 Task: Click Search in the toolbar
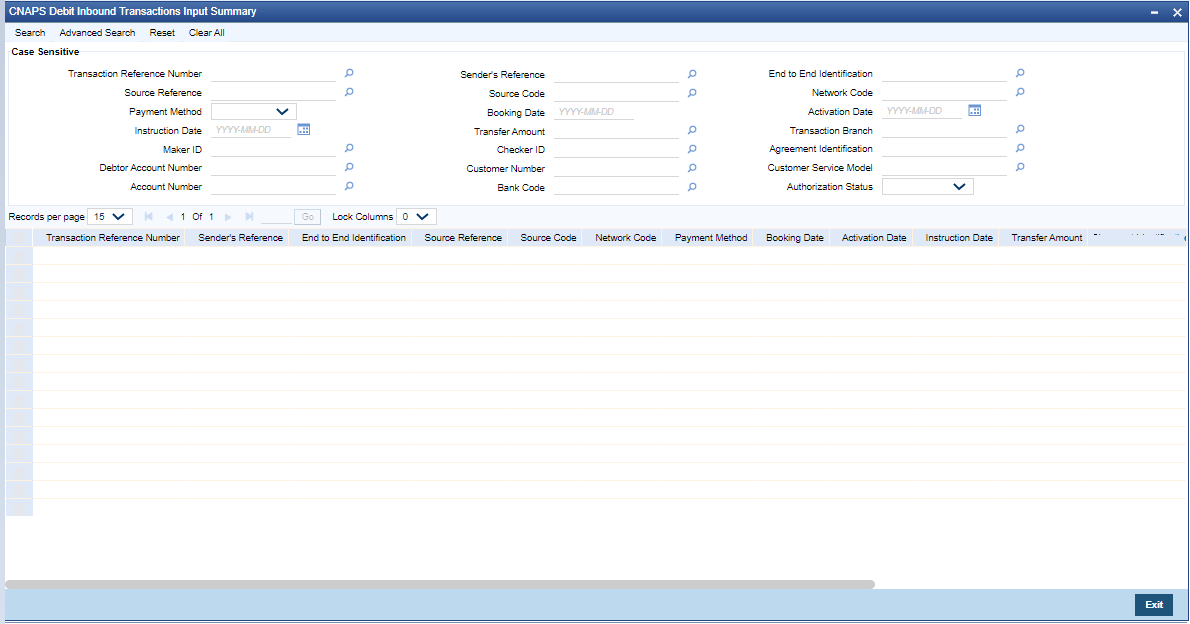30,33
